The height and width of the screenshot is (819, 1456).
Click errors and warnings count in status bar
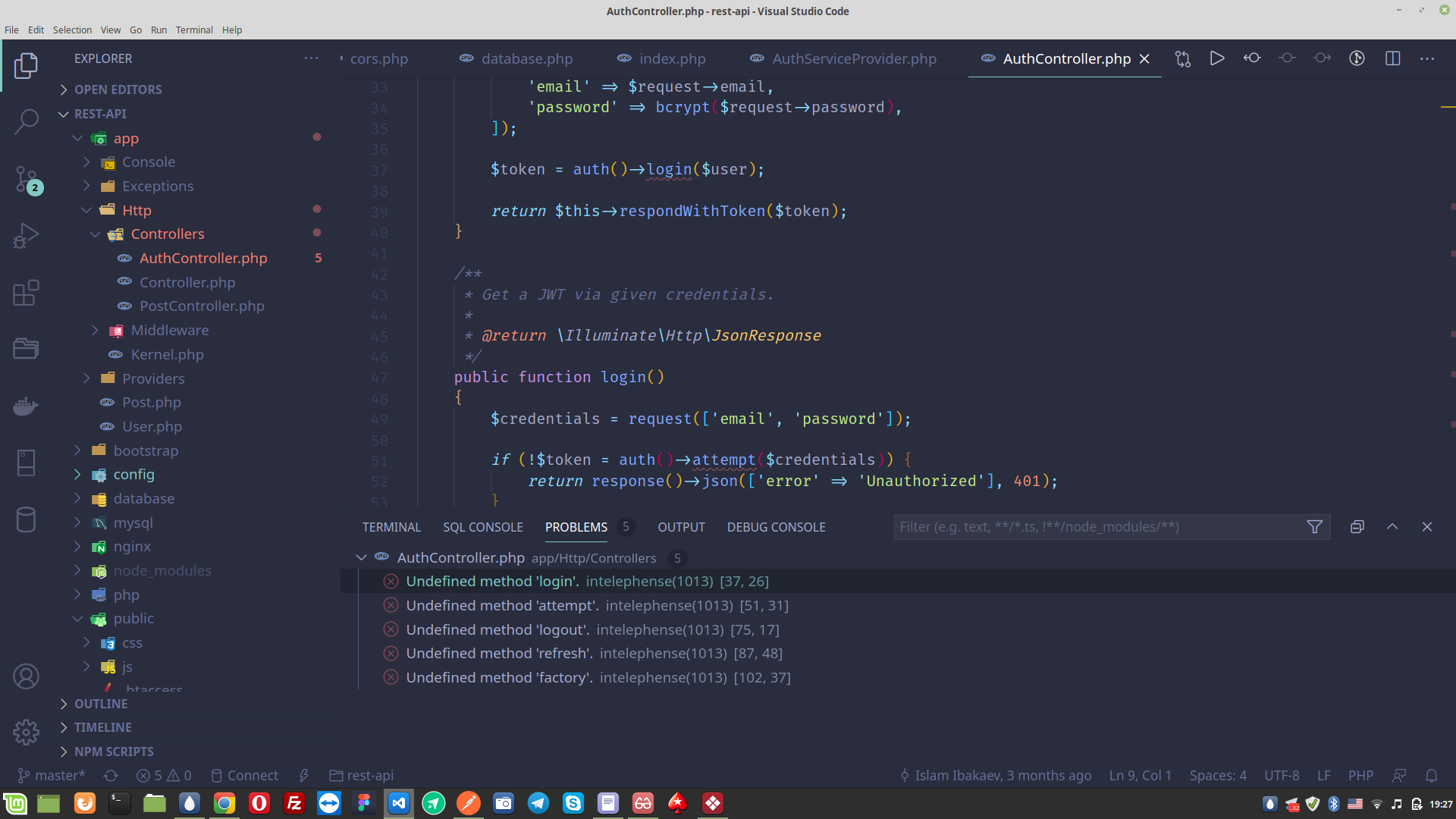tap(164, 776)
